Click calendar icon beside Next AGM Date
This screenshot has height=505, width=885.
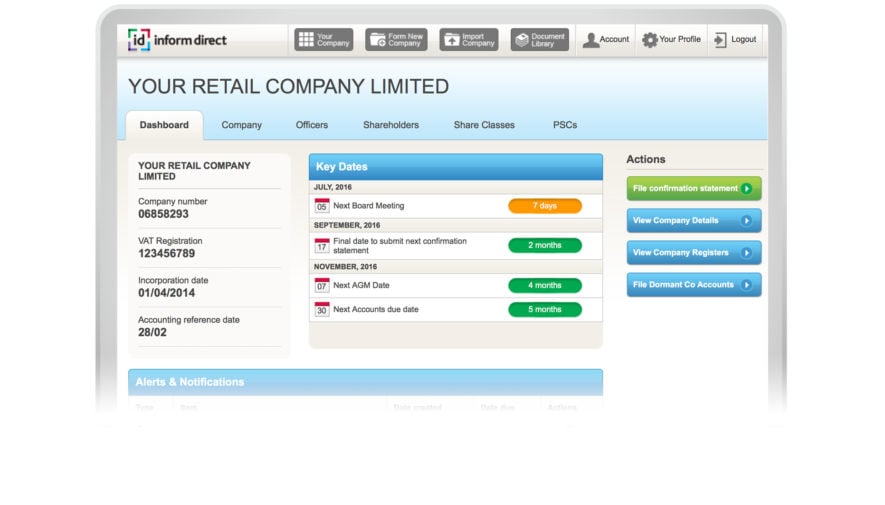click(322, 286)
